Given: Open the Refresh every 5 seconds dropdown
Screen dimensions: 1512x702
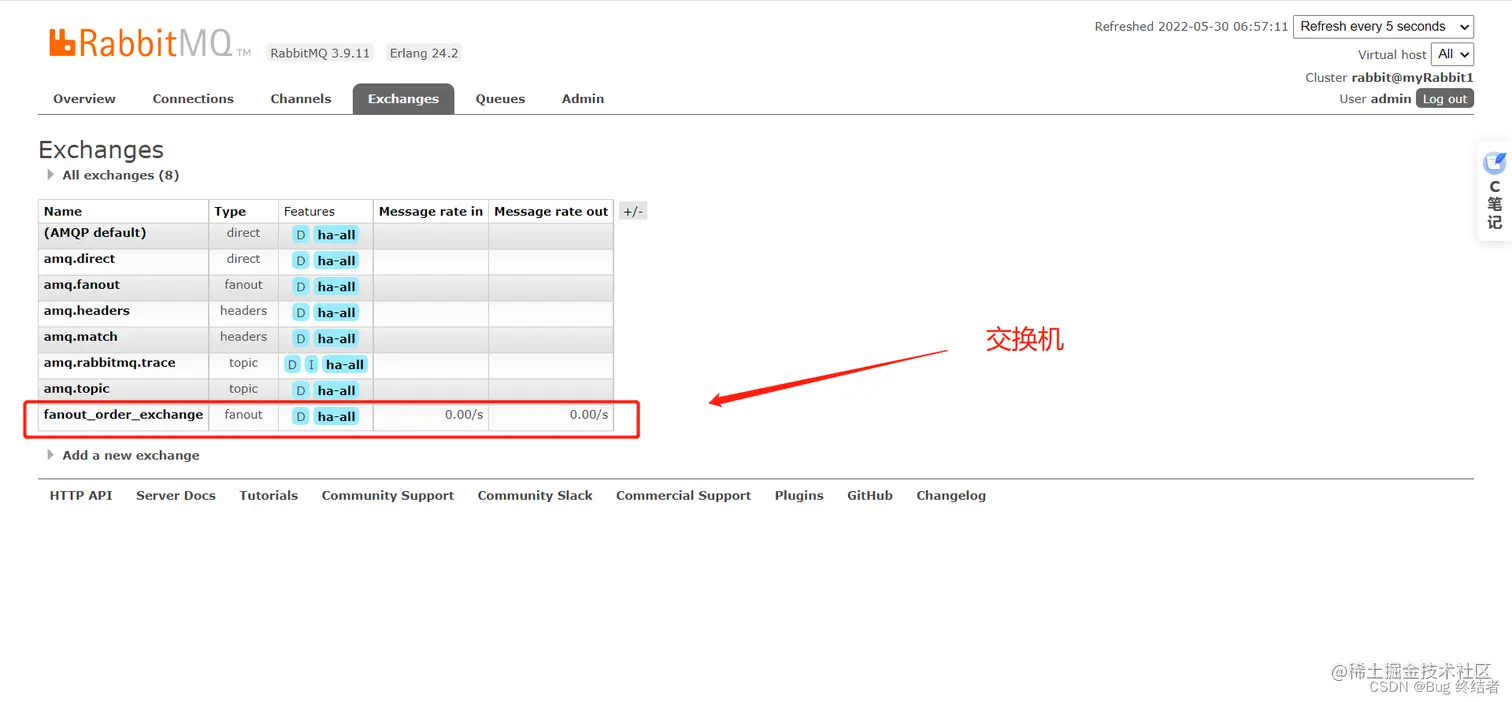Looking at the screenshot, I should 1383,27.
